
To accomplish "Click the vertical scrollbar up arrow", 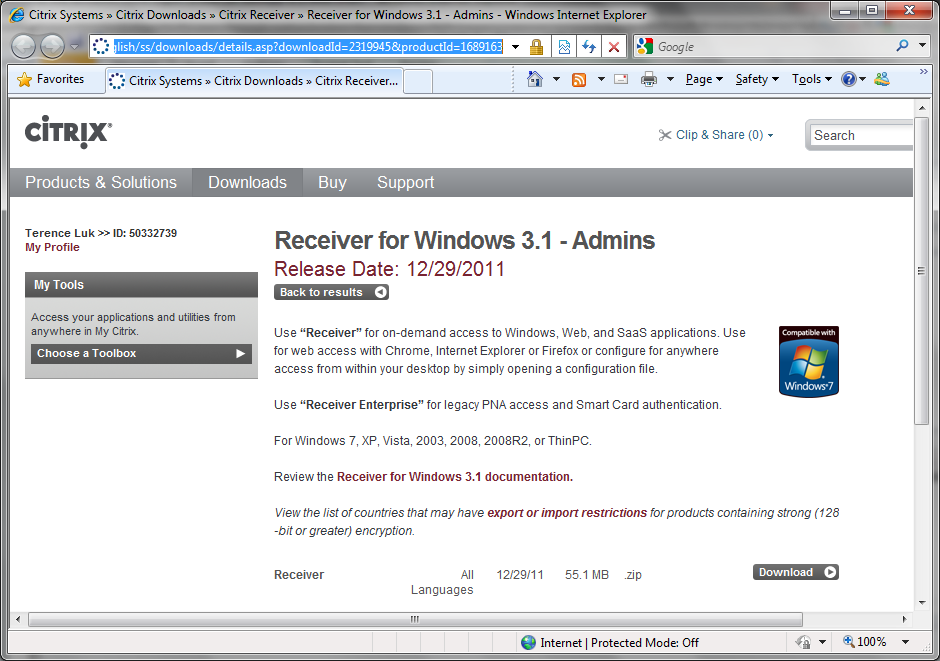I will [921, 108].
